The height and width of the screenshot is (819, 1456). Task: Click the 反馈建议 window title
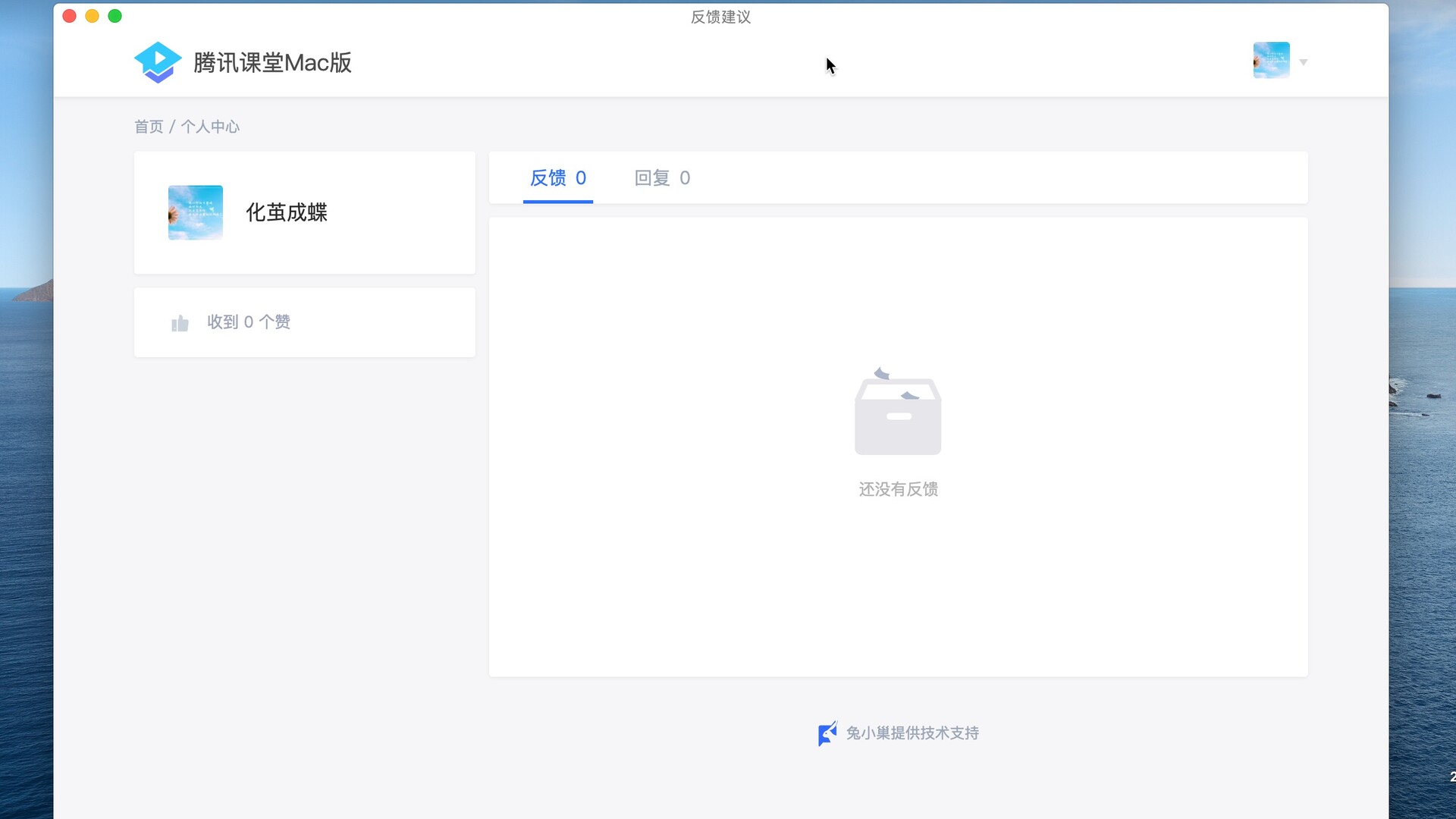720,17
